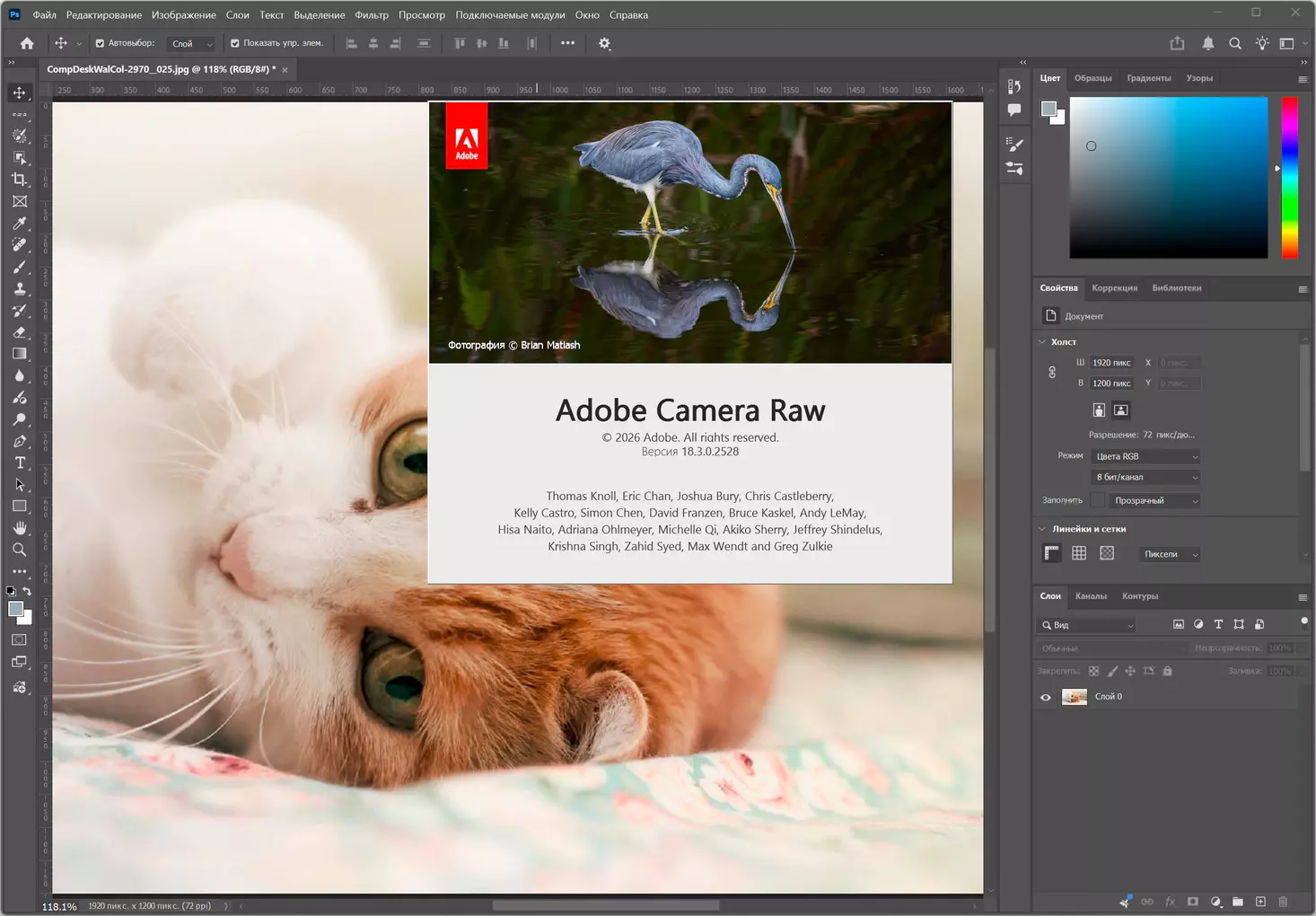Disable the Автовыбор checkbox

tap(100, 43)
